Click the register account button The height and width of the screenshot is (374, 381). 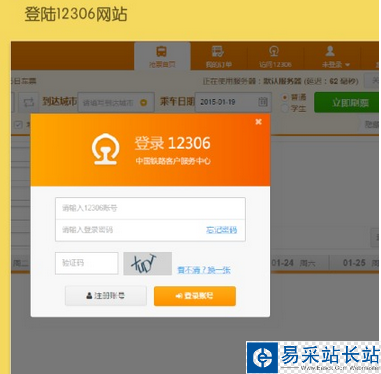point(106,296)
